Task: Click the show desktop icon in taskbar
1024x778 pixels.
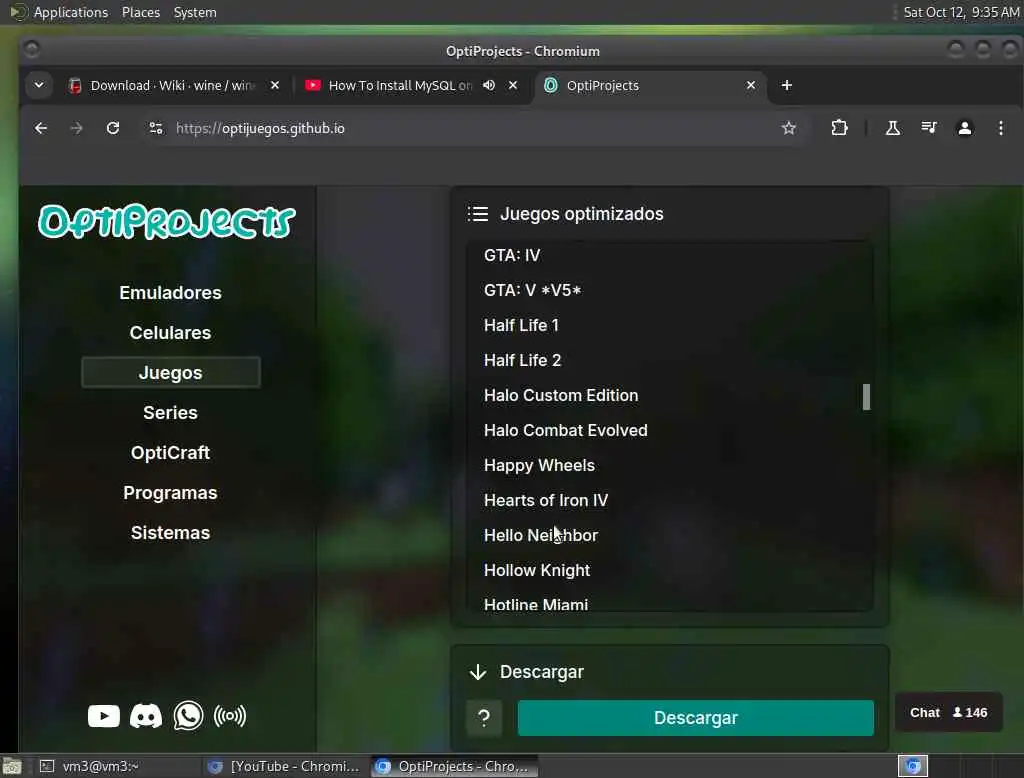Action: coord(12,766)
